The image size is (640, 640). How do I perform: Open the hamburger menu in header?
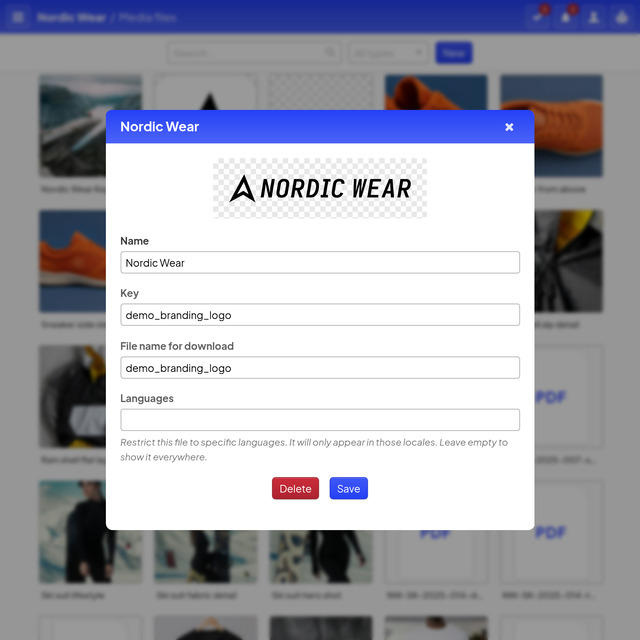[x=18, y=17]
